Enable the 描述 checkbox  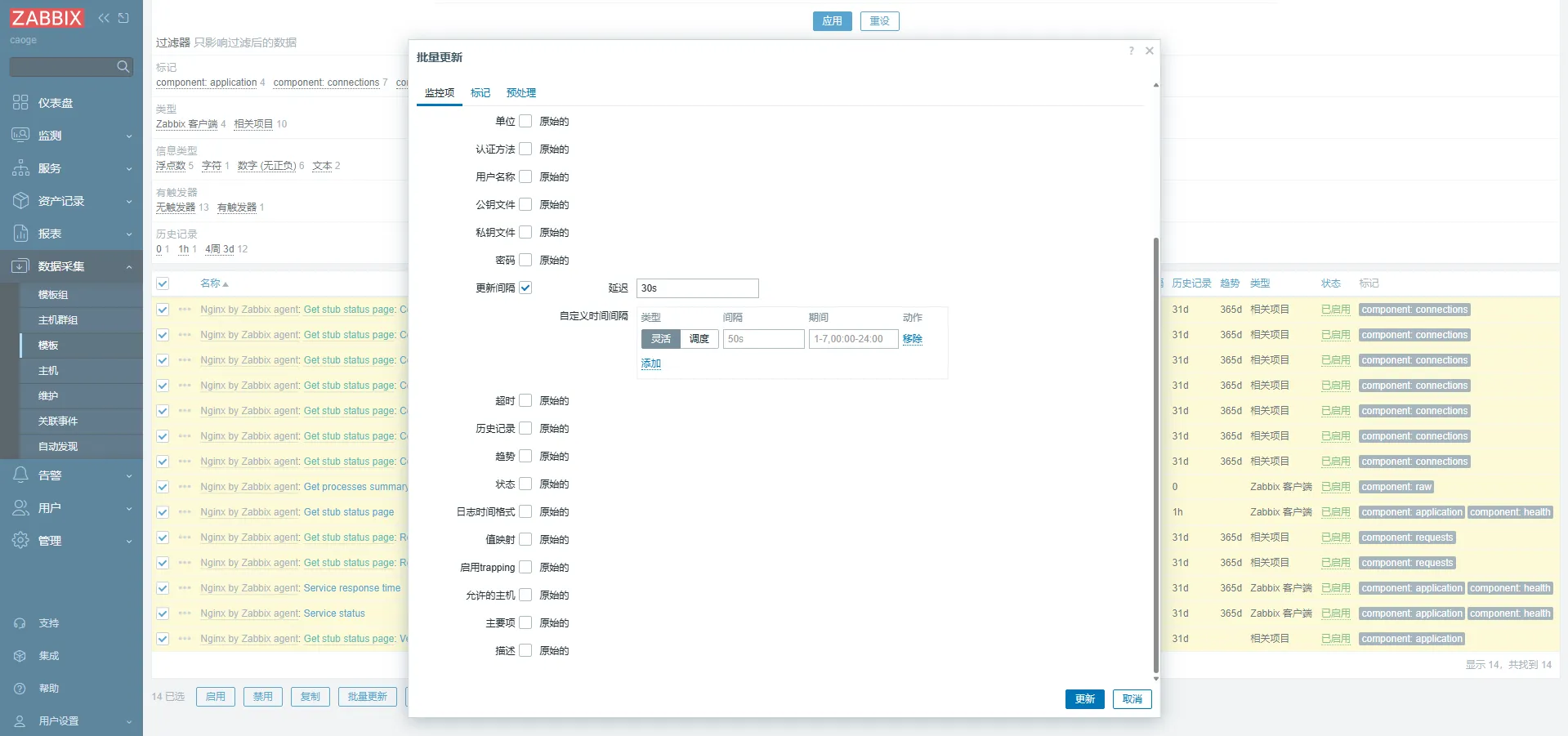pos(525,650)
